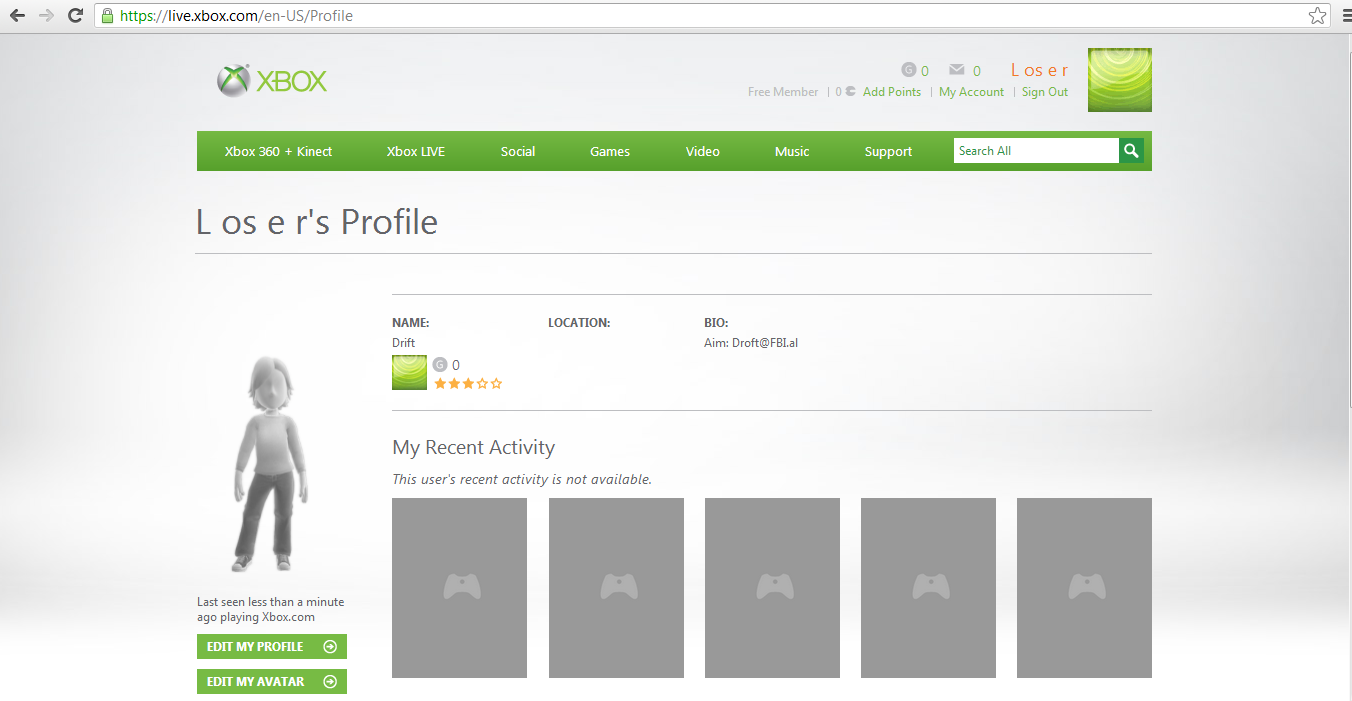Image resolution: width=1352 pixels, height=701 pixels.
Task: Click the L o s e r gamertag link
Action: pyautogui.click(x=1040, y=70)
